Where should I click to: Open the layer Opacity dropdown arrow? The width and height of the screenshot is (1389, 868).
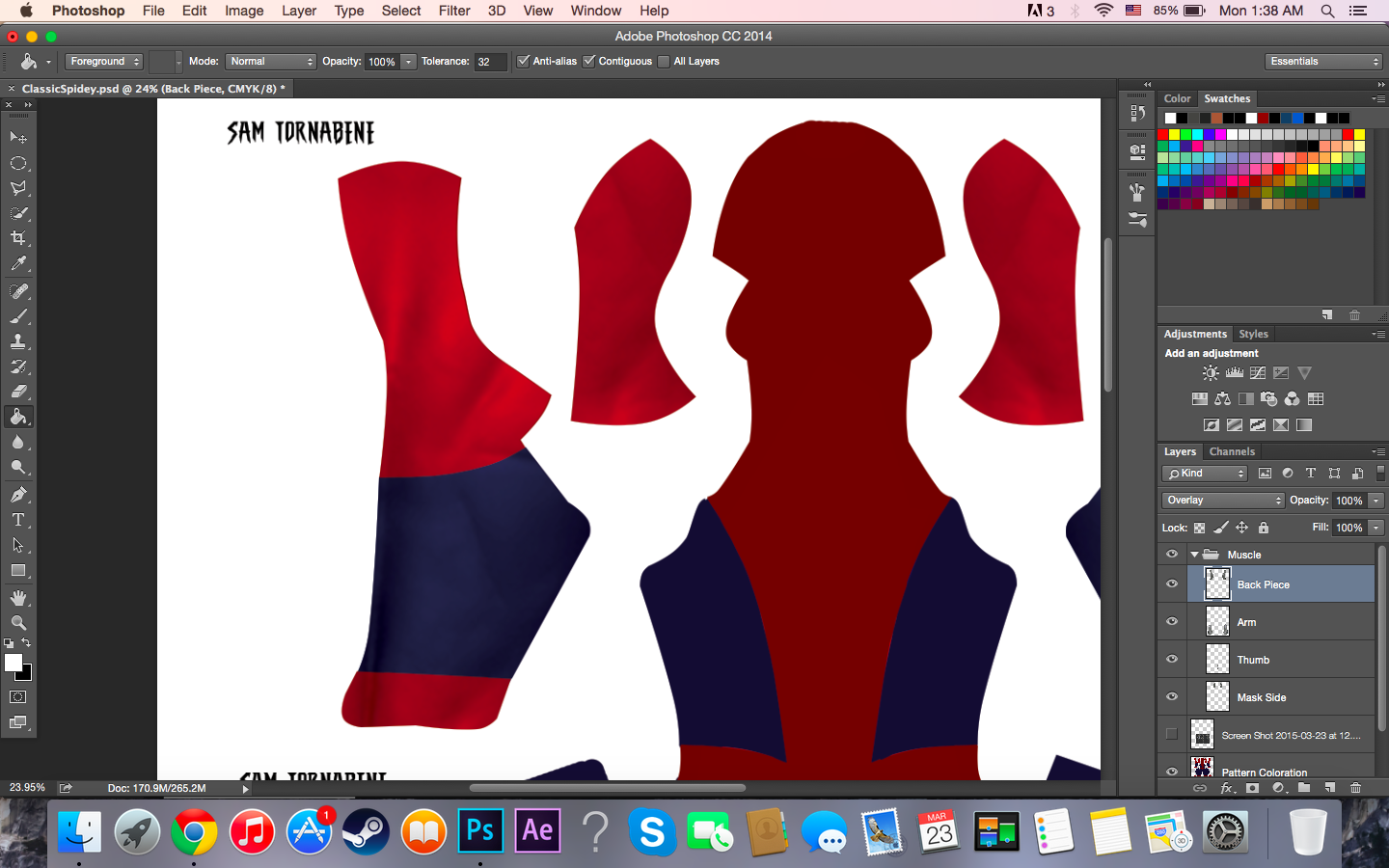[x=1376, y=500]
